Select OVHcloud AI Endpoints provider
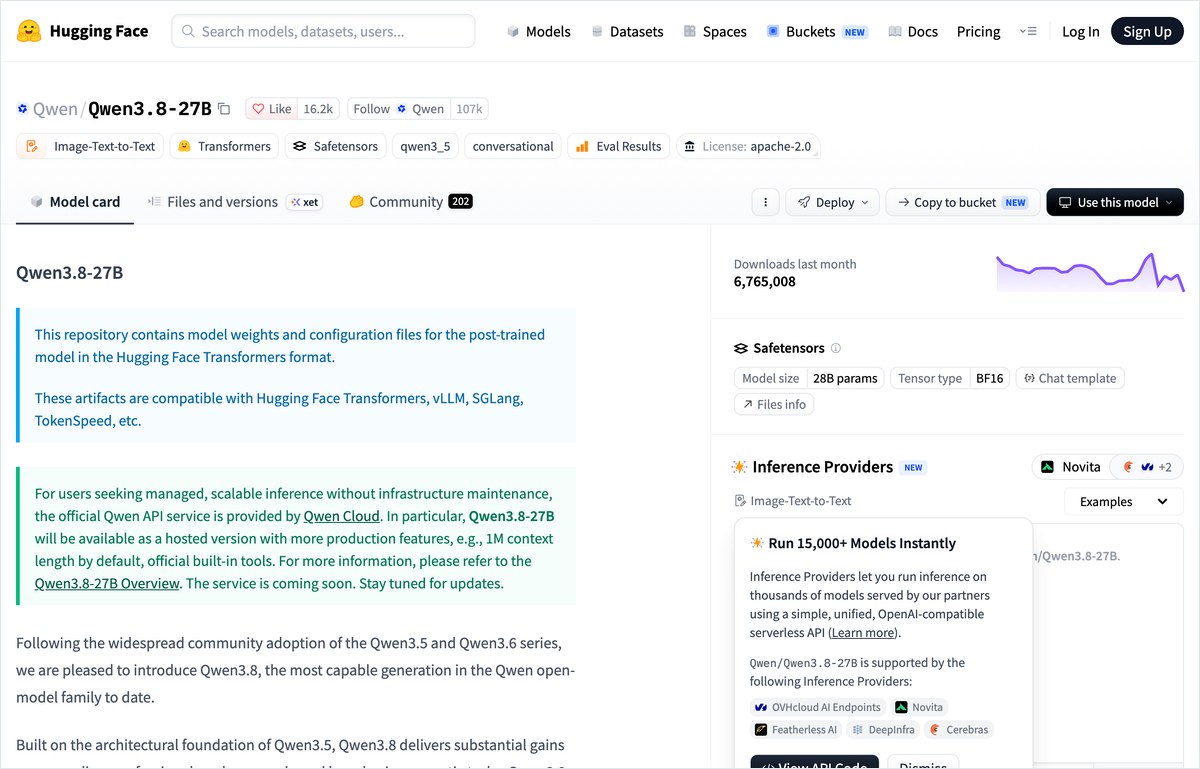Screen dimensions: 1200x769 [x=818, y=707]
